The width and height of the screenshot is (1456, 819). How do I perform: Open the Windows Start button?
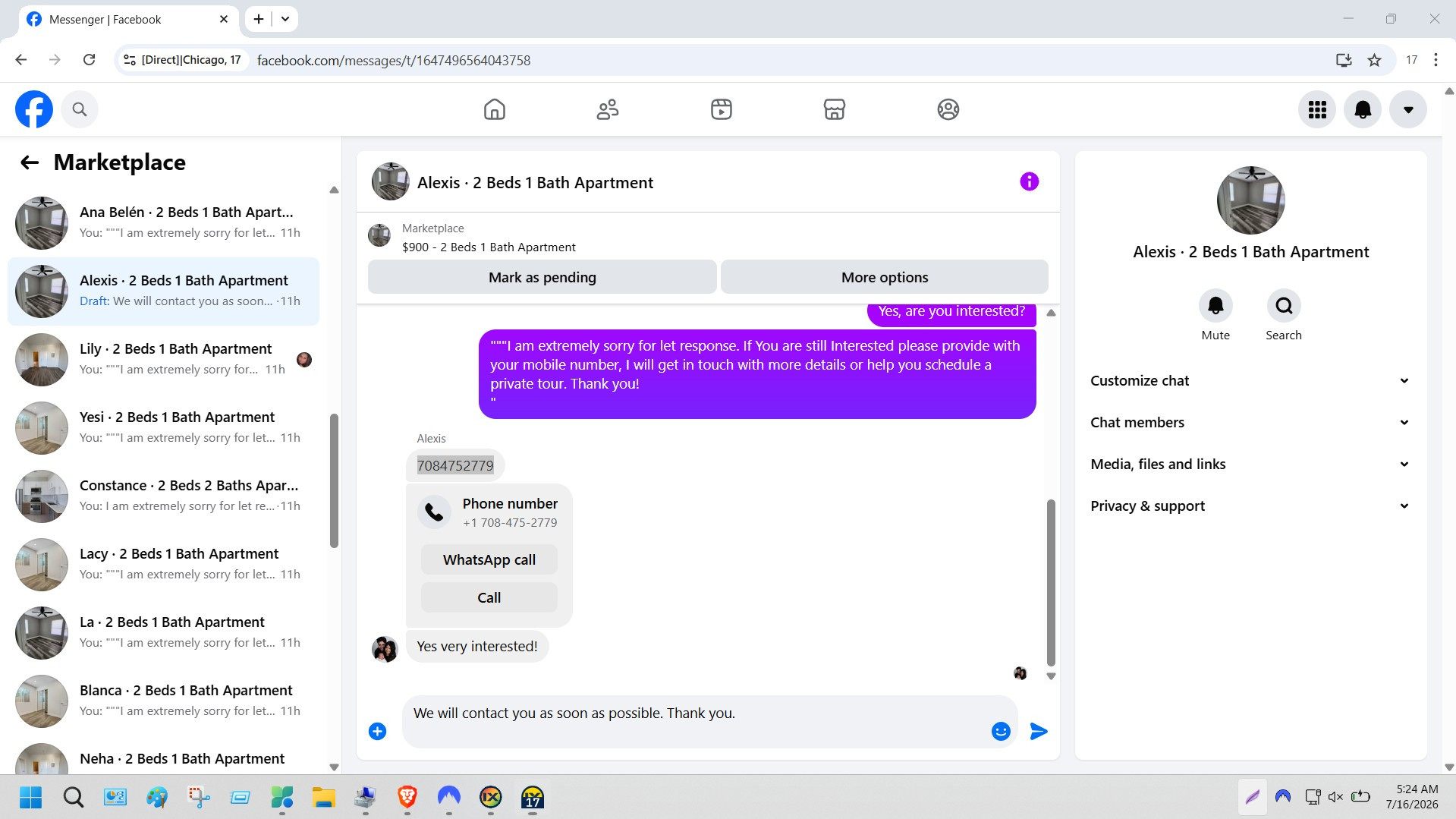pos(31,797)
